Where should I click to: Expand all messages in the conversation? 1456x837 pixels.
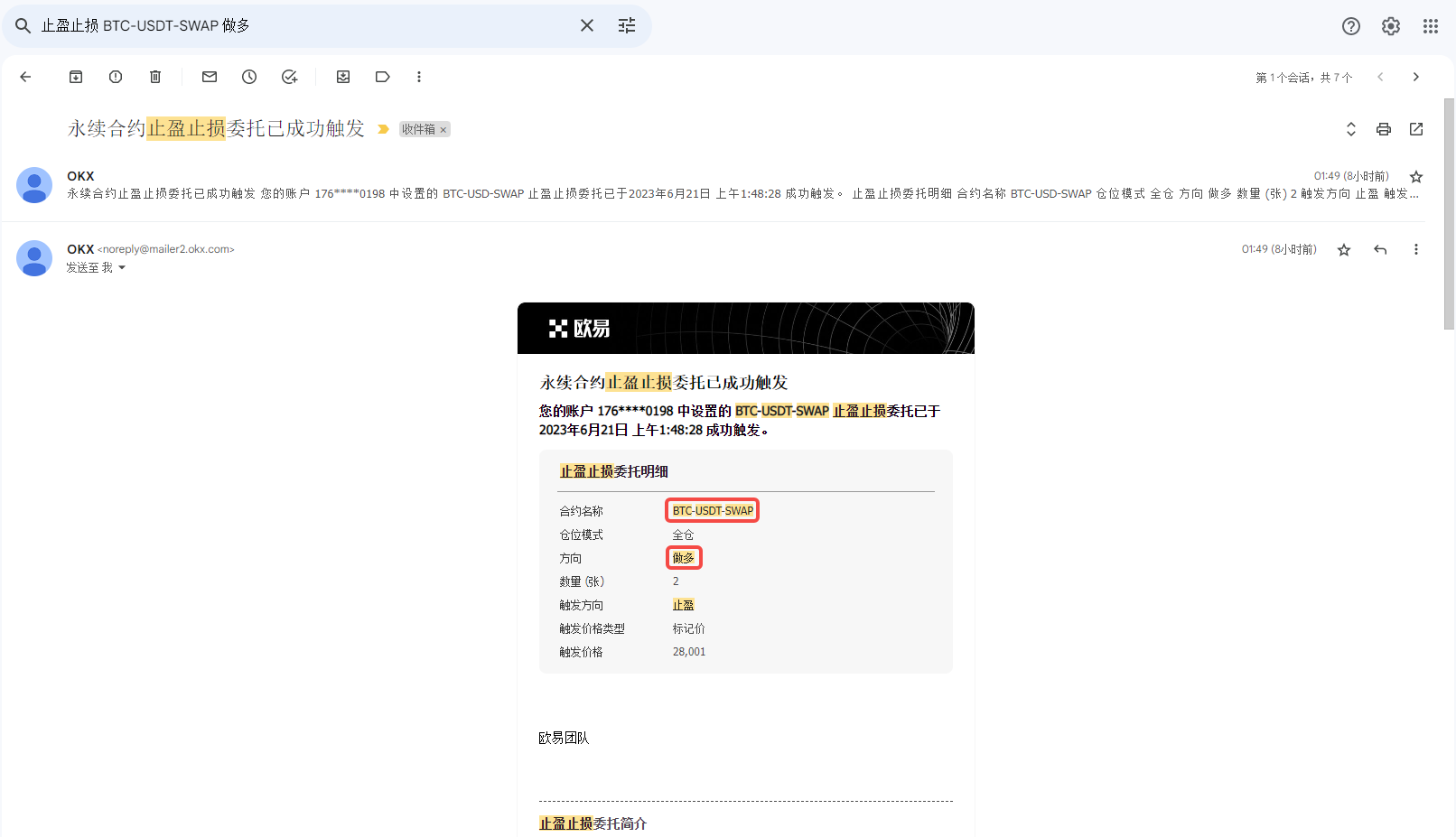(1351, 129)
